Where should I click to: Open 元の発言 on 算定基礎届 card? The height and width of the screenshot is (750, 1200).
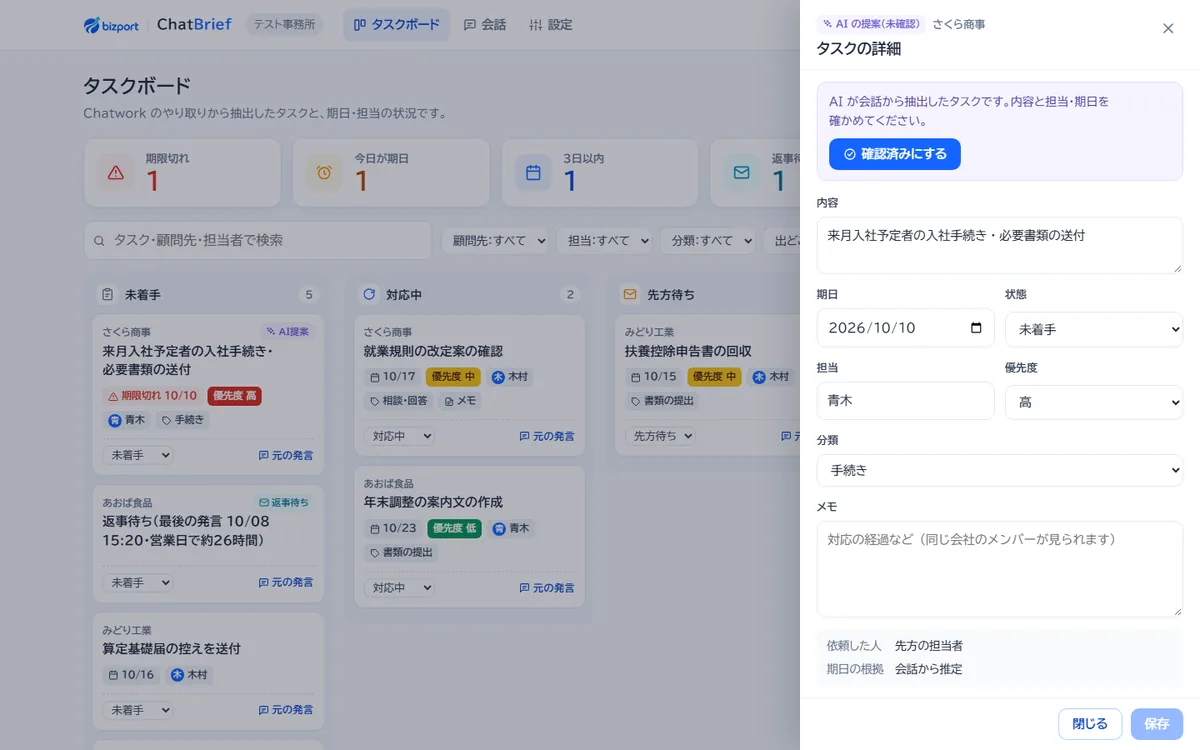tap(285, 709)
